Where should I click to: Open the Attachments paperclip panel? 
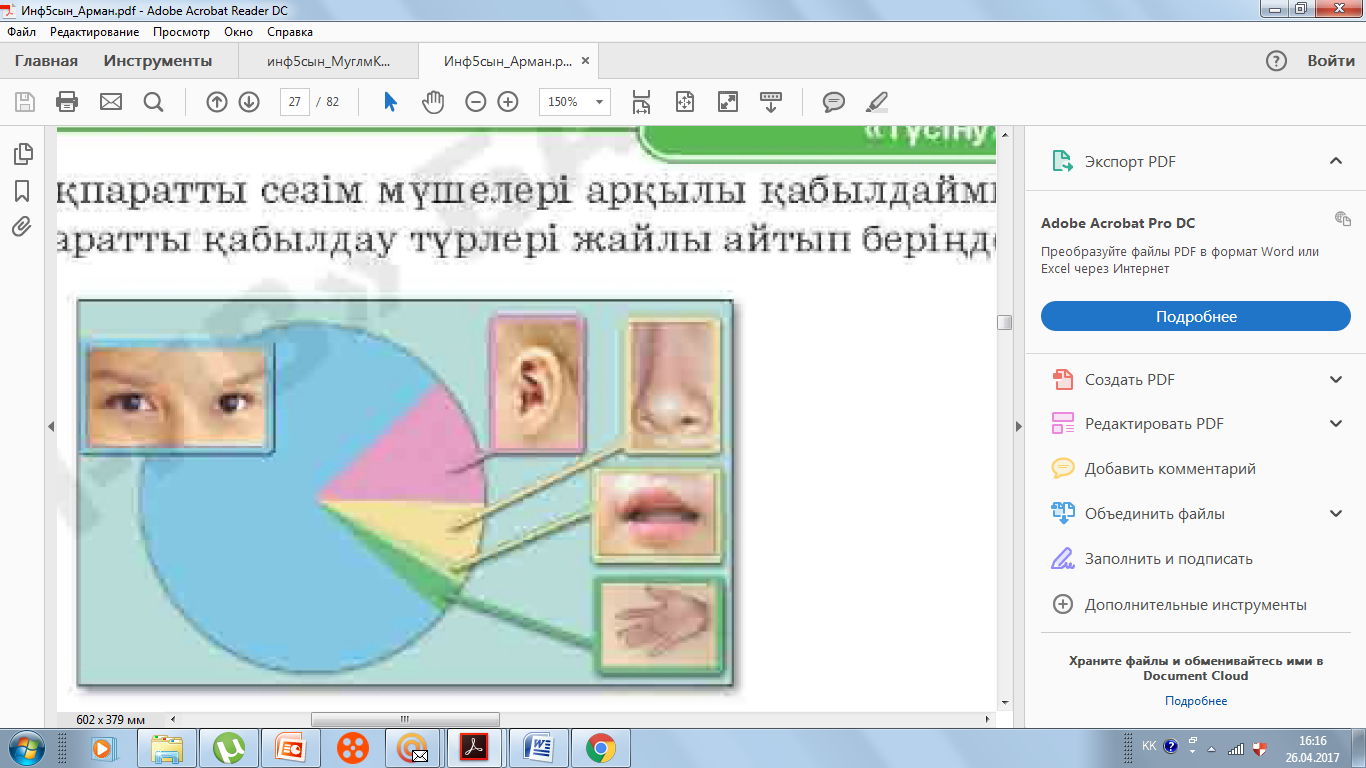pyautogui.click(x=22, y=226)
